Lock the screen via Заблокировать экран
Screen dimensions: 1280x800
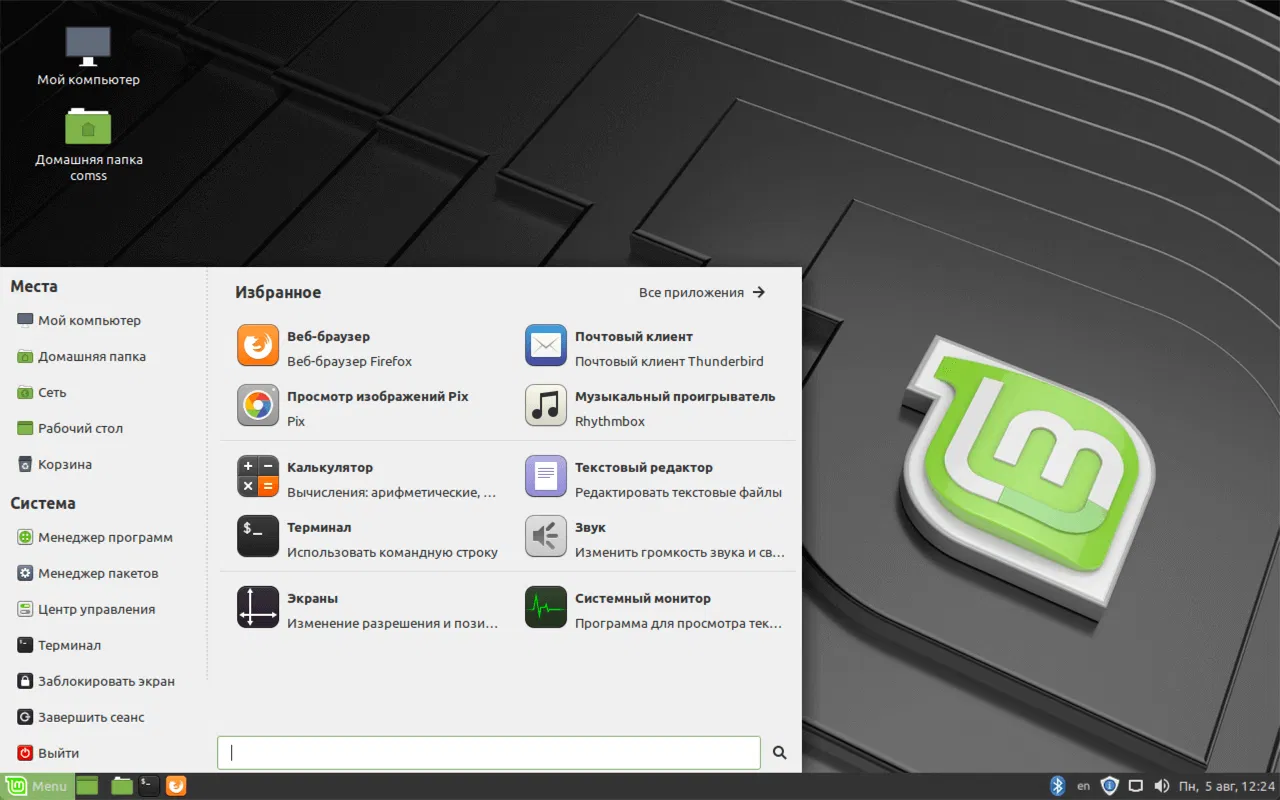pyautogui.click(x=102, y=681)
